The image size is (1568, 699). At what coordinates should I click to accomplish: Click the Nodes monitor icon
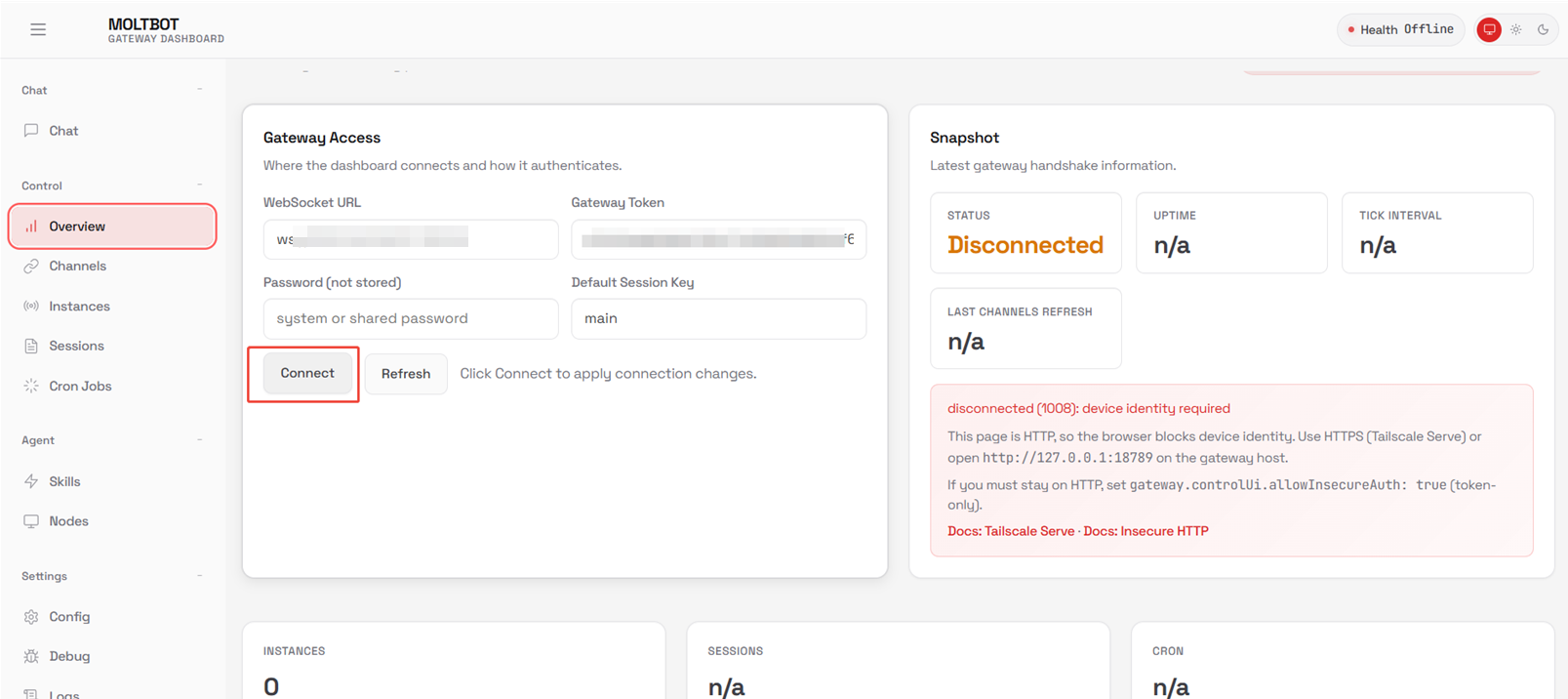(x=31, y=521)
